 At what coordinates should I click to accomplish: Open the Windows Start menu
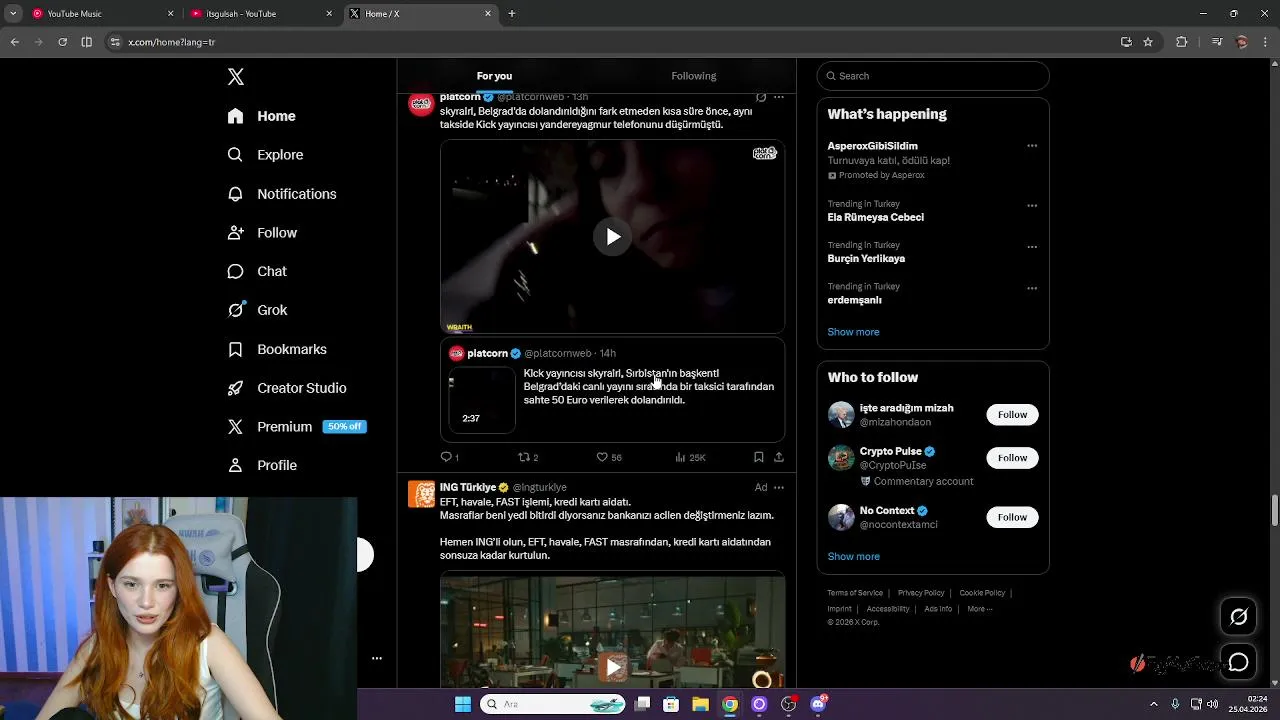click(x=462, y=704)
